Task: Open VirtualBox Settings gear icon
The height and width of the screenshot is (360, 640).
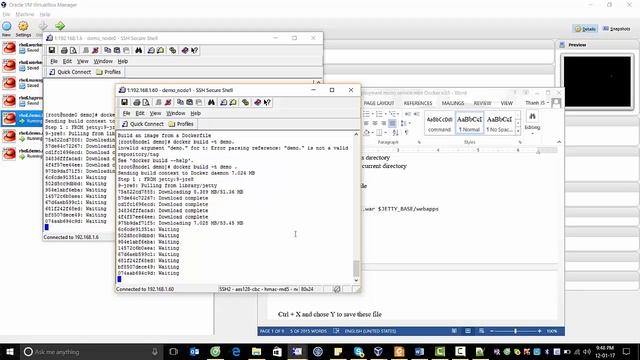Action: click(23, 27)
